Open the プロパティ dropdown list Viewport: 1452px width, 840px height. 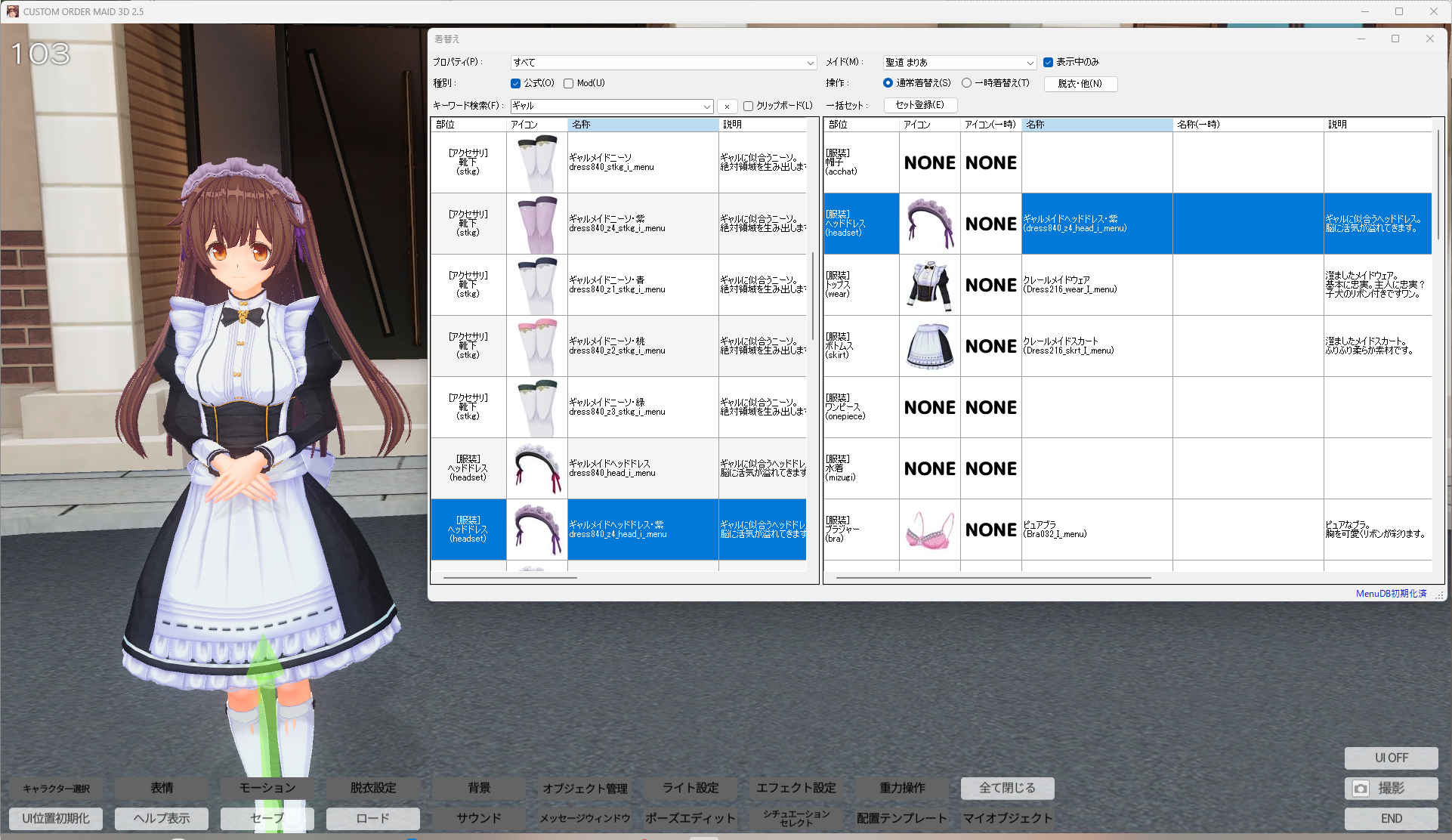click(x=810, y=63)
